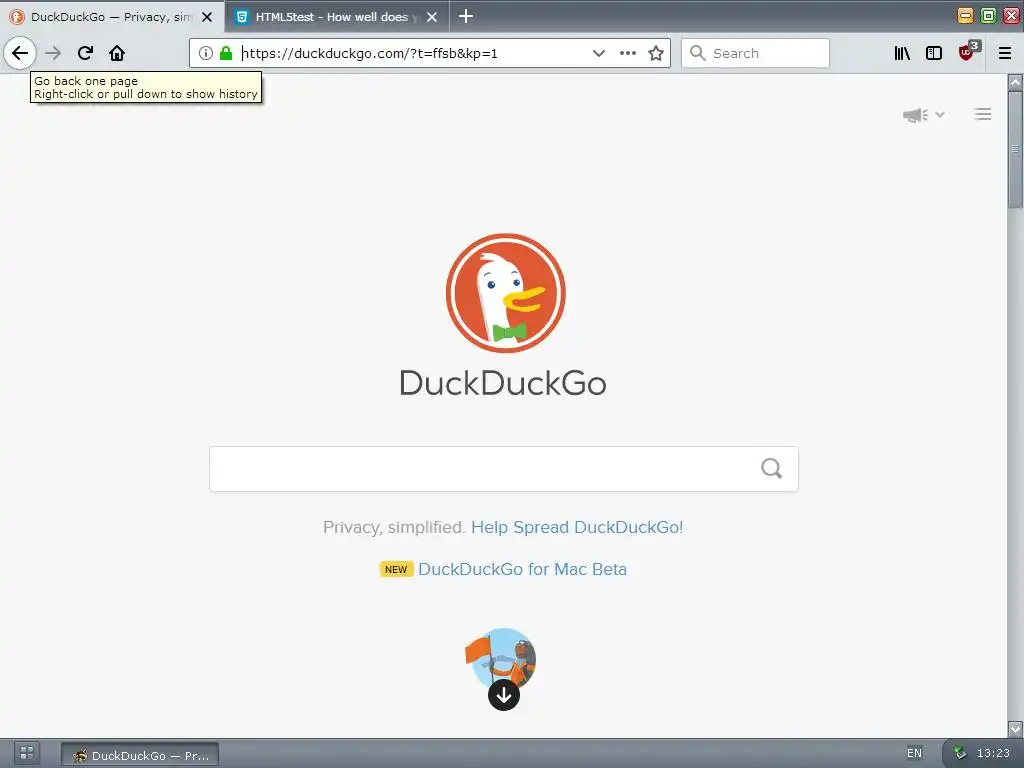Open the taskbar start menu icon
This screenshot has height=768, width=1024.
click(27, 753)
